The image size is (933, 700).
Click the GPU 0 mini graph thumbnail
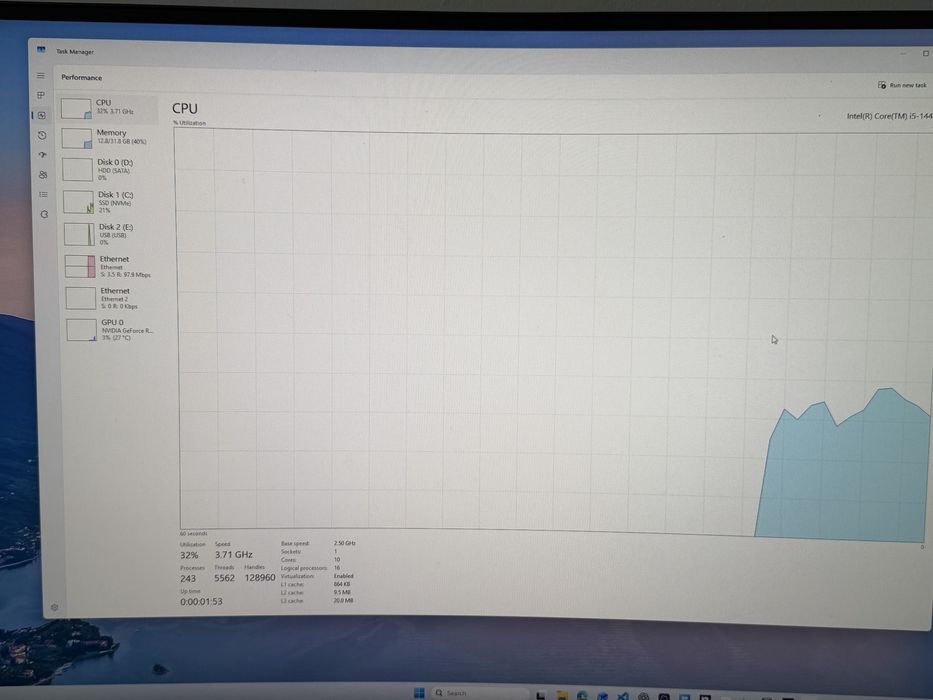point(82,330)
